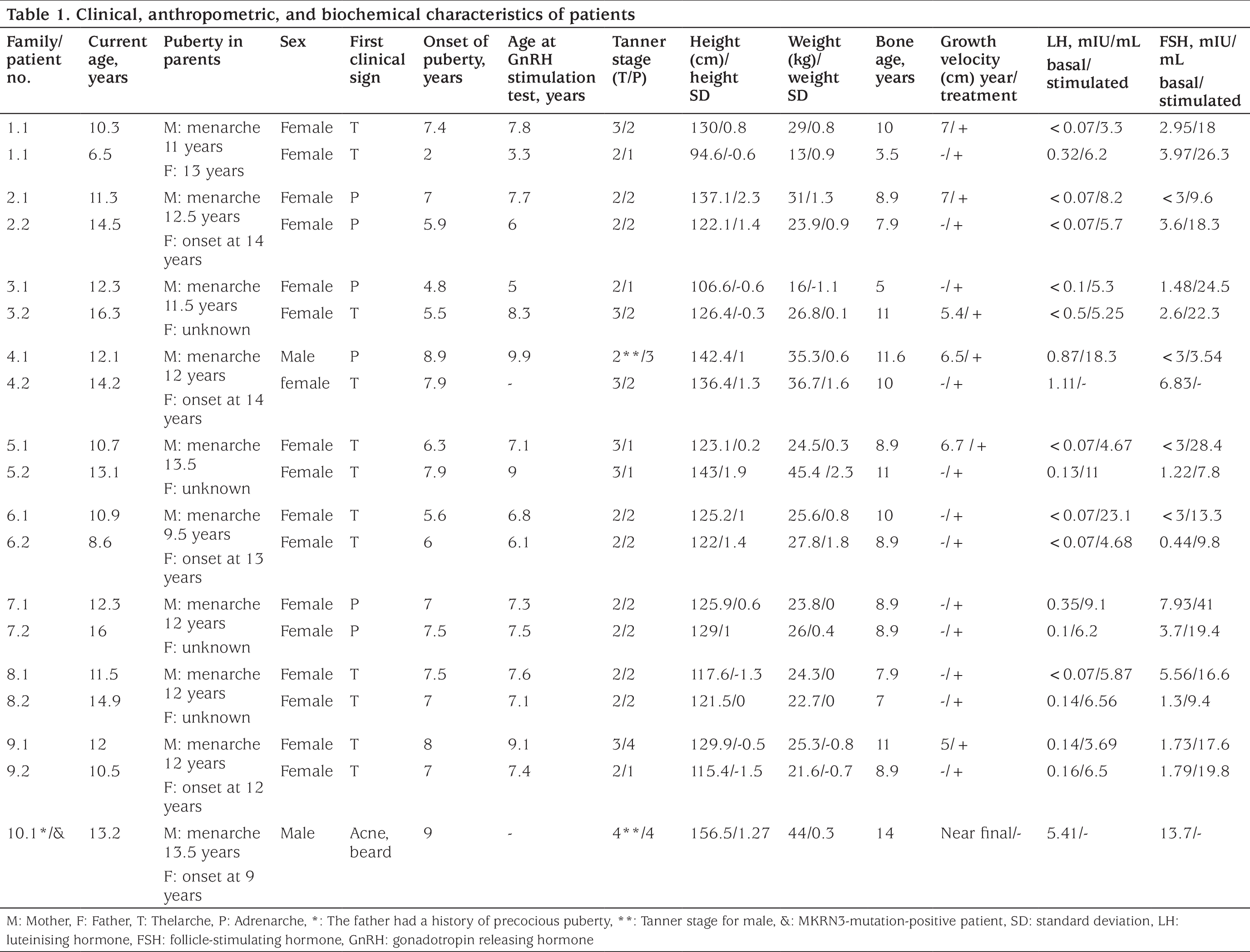Select first clinical sign 'Acne, beard'
Image resolution: width=1250 pixels, height=952 pixels.
pyautogui.click(x=370, y=843)
